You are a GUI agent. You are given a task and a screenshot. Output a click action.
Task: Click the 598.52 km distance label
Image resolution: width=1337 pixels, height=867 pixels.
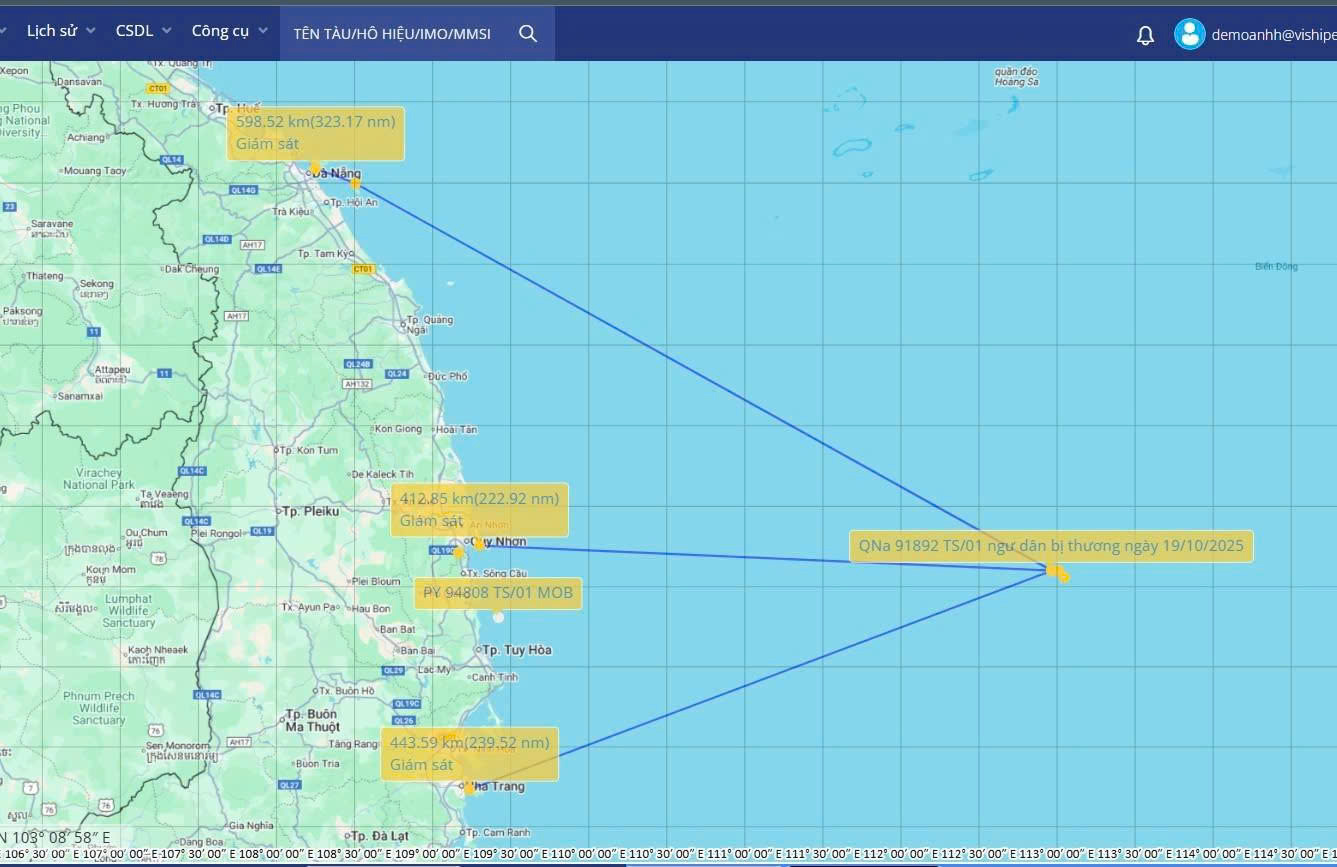pos(316,122)
